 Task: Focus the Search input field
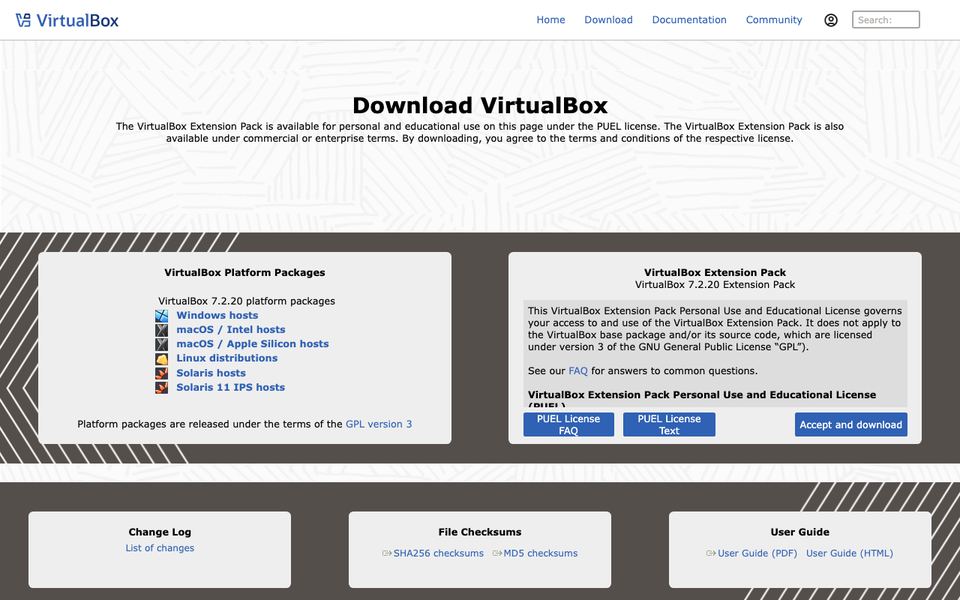[x=886, y=20]
